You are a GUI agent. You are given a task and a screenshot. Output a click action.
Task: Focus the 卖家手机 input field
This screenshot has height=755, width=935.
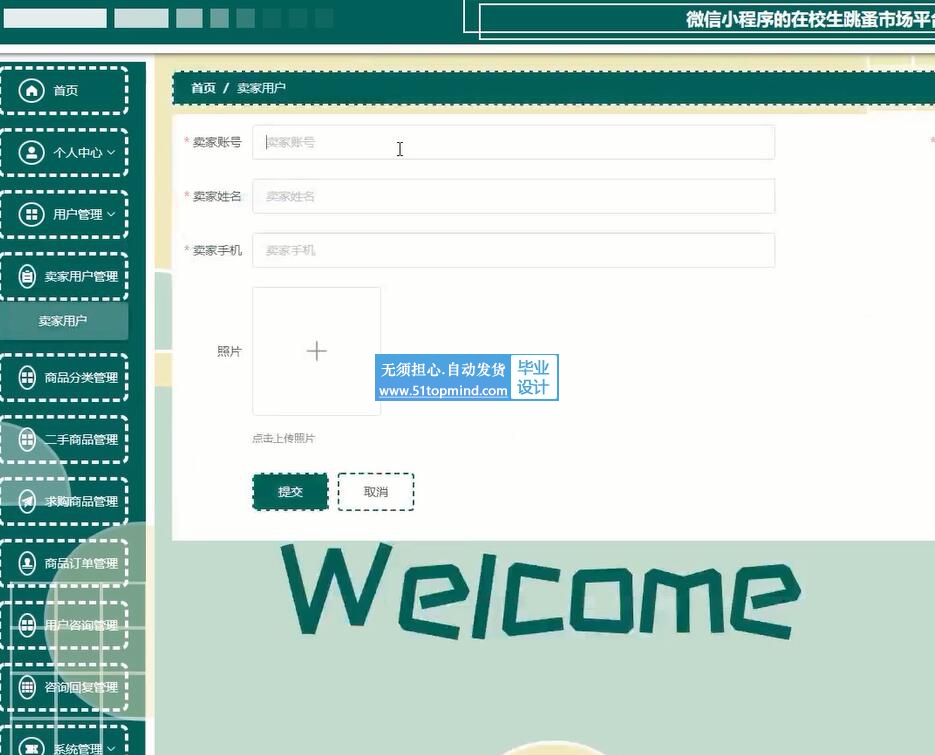[x=513, y=250]
